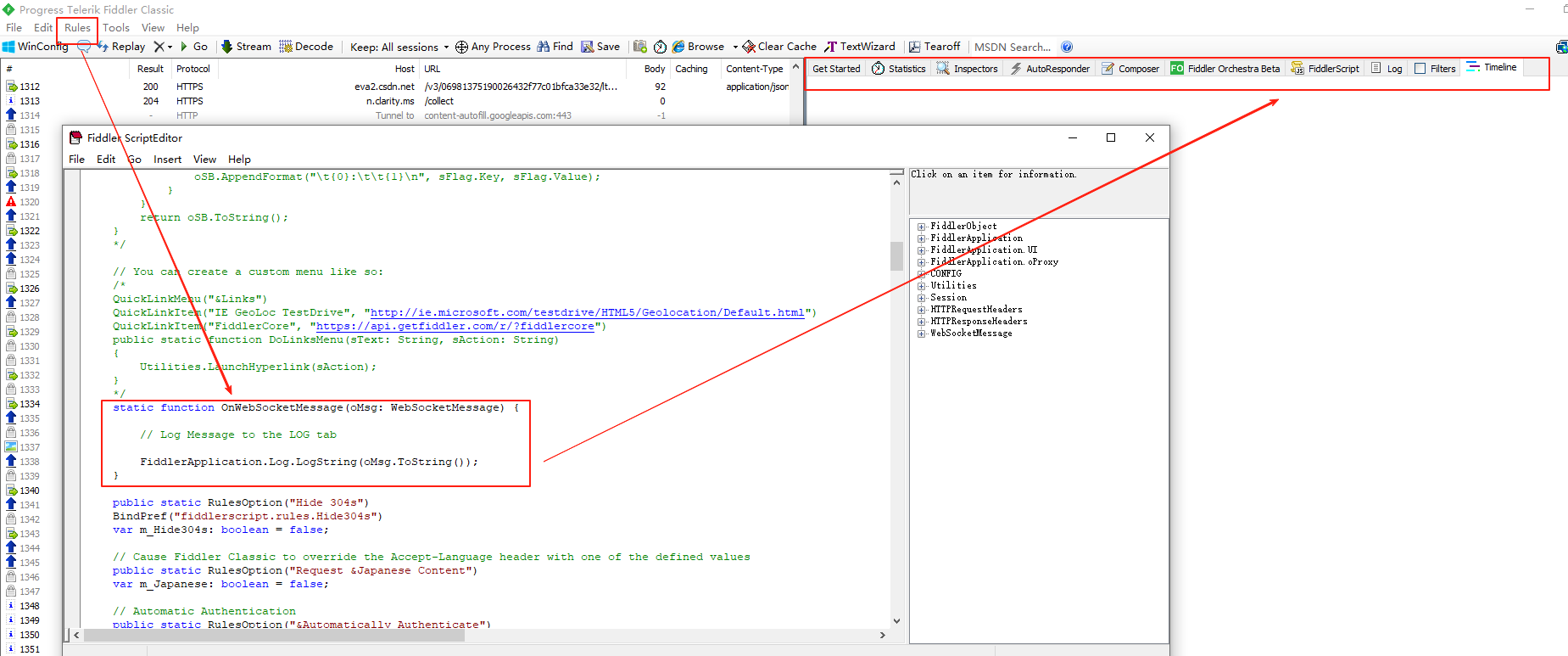1568x656 pixels.
Task: Select session 1313 n.clarity.ms
Action: point(397,101)
